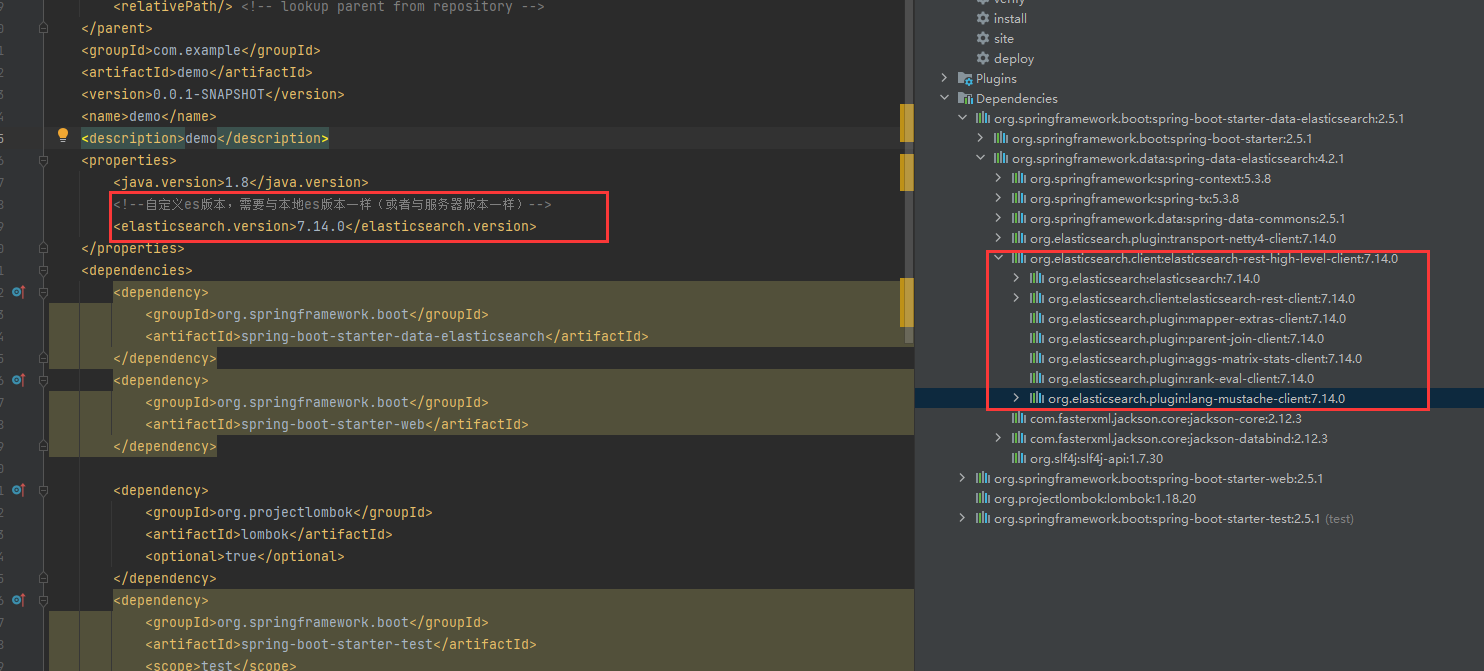Click 0.0.1-SNAPSHOT version text

(x=209, y=94)
